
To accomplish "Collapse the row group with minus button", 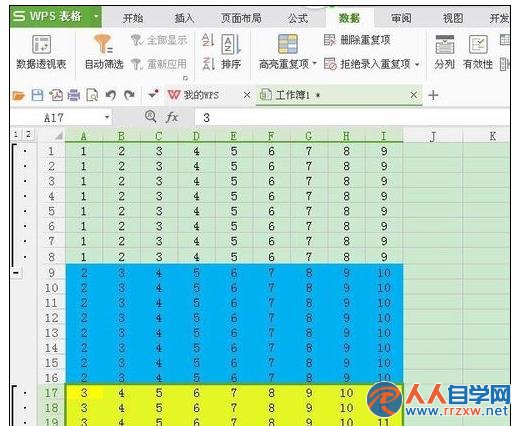I will tap(16, 273).
